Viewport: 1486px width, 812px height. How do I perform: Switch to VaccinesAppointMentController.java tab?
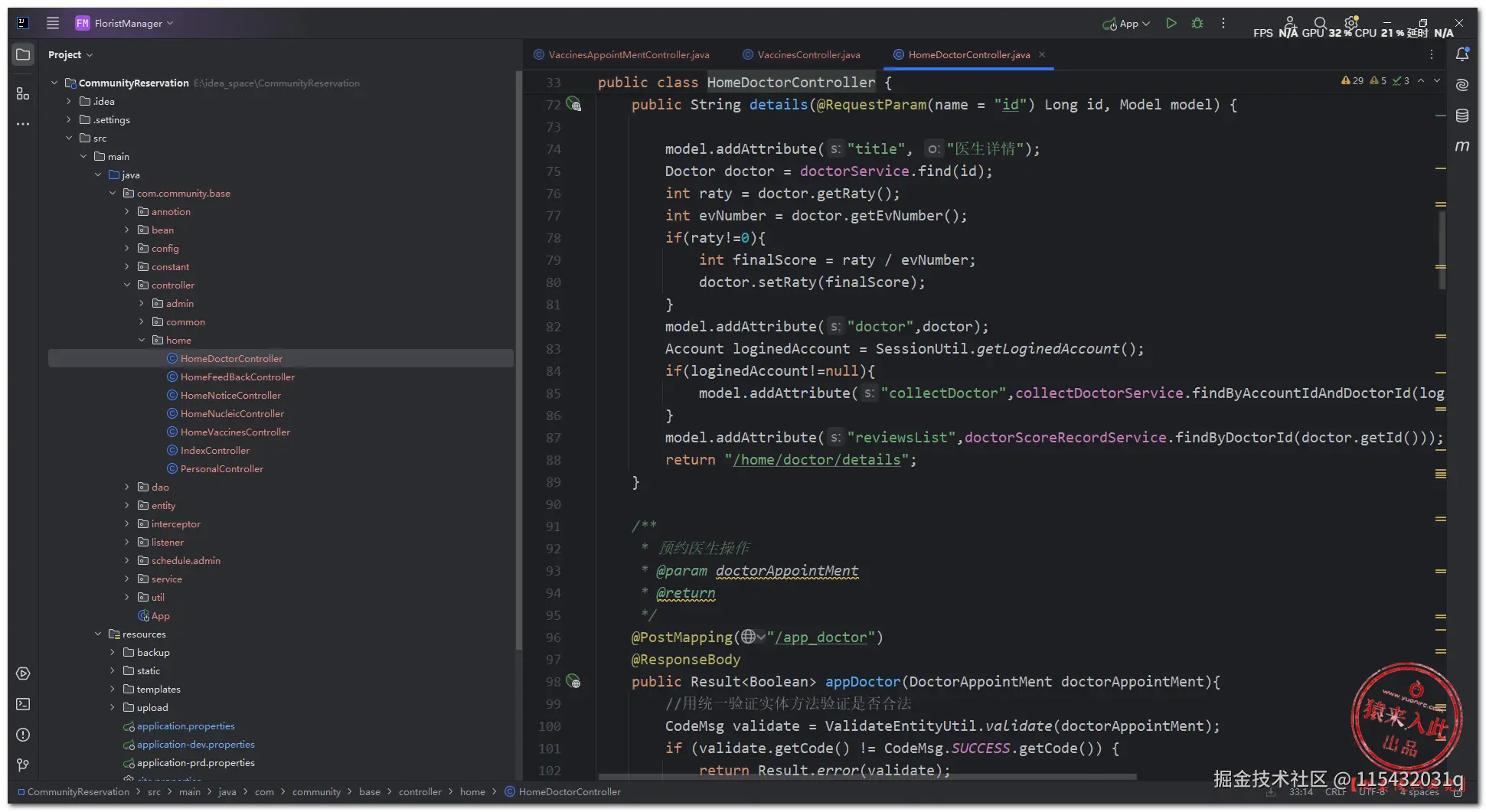pos(622,54)
